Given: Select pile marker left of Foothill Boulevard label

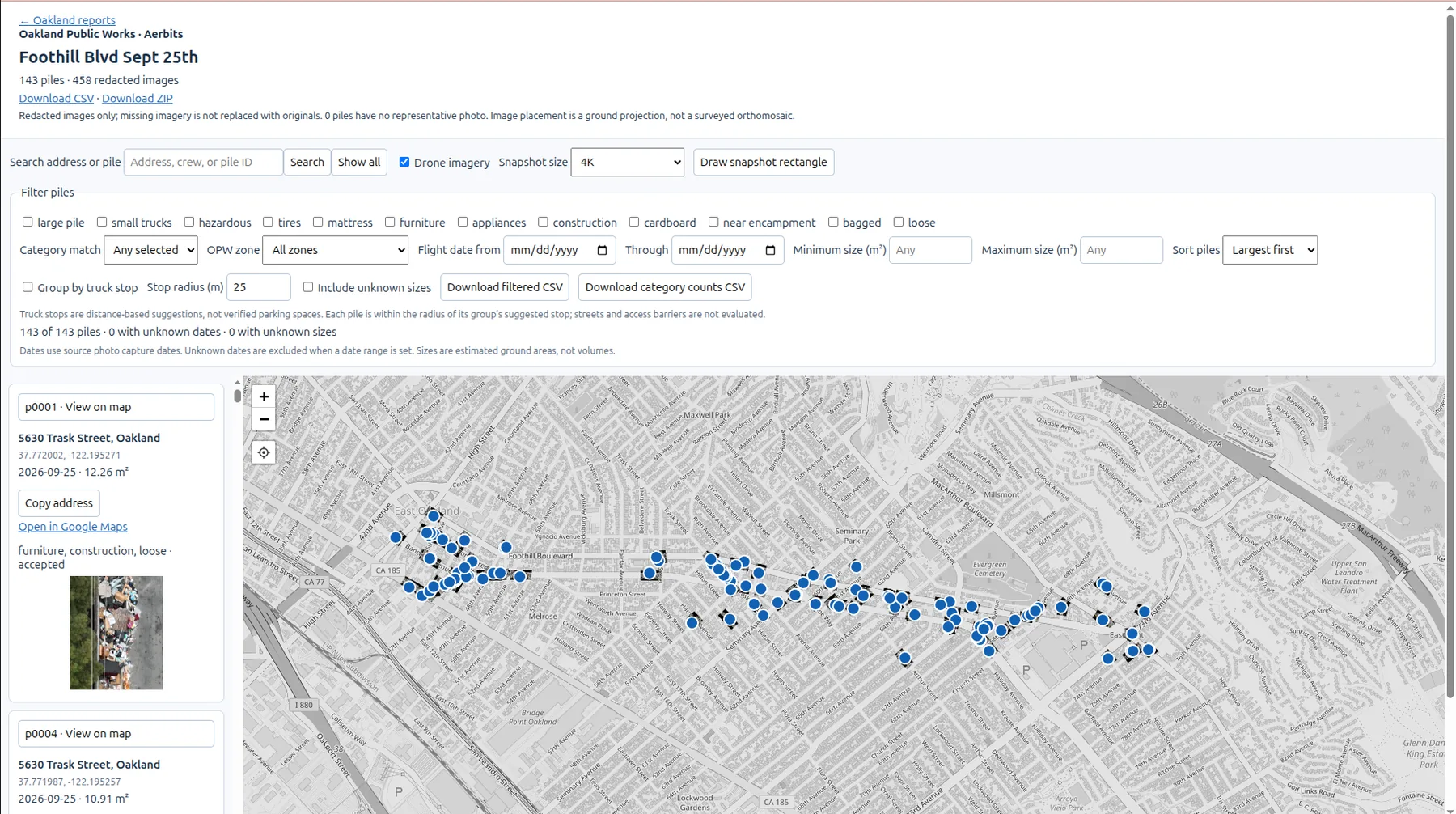Looking at the screenshot, I should [x=506, y=547].
